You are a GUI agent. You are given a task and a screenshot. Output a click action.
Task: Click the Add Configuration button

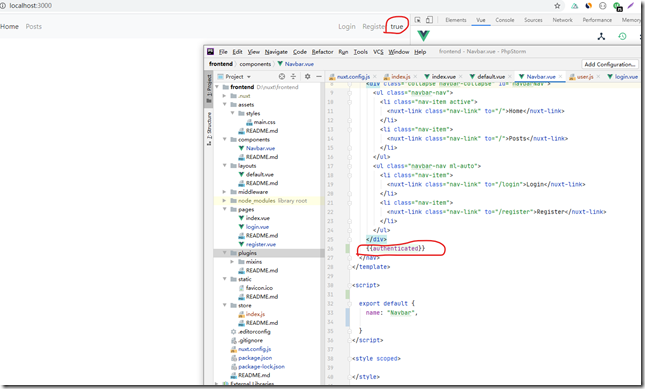coord(610,64)
